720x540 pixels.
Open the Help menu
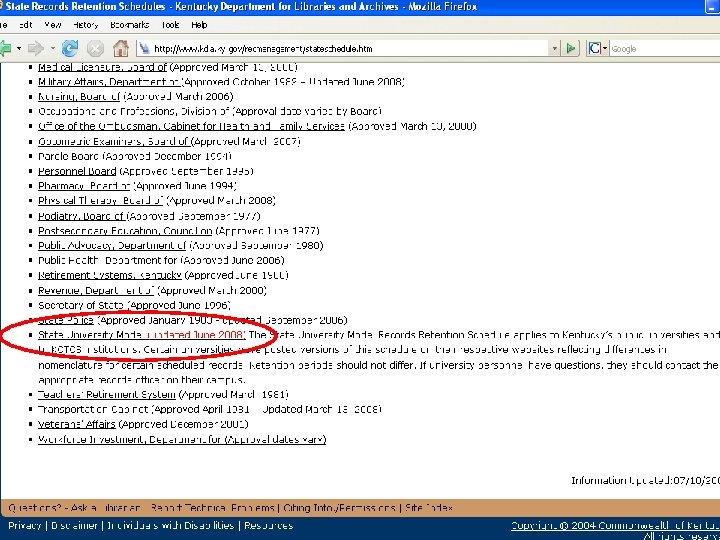[x=199, y=25]
